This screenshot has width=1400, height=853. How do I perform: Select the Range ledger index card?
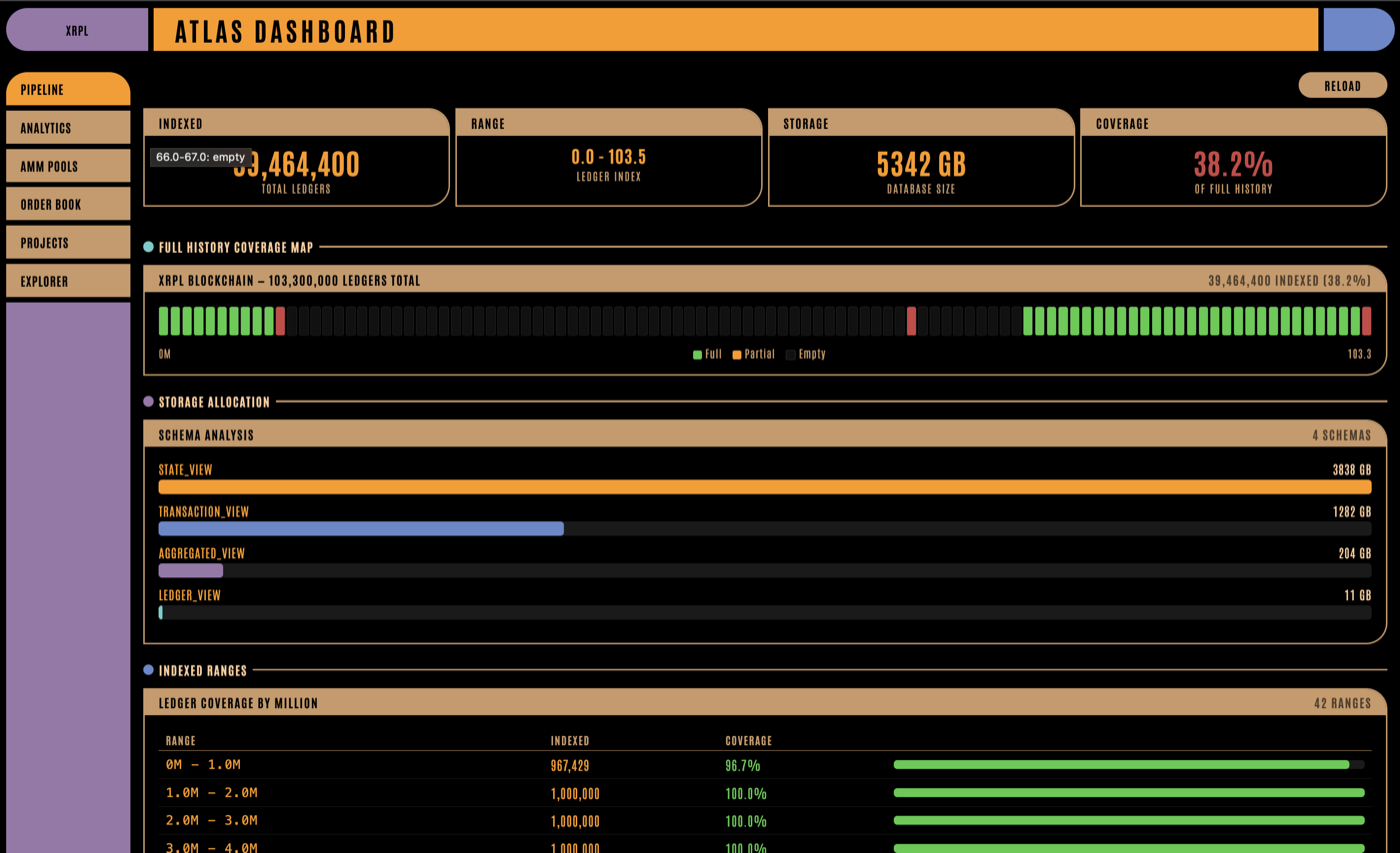[609, 157]
